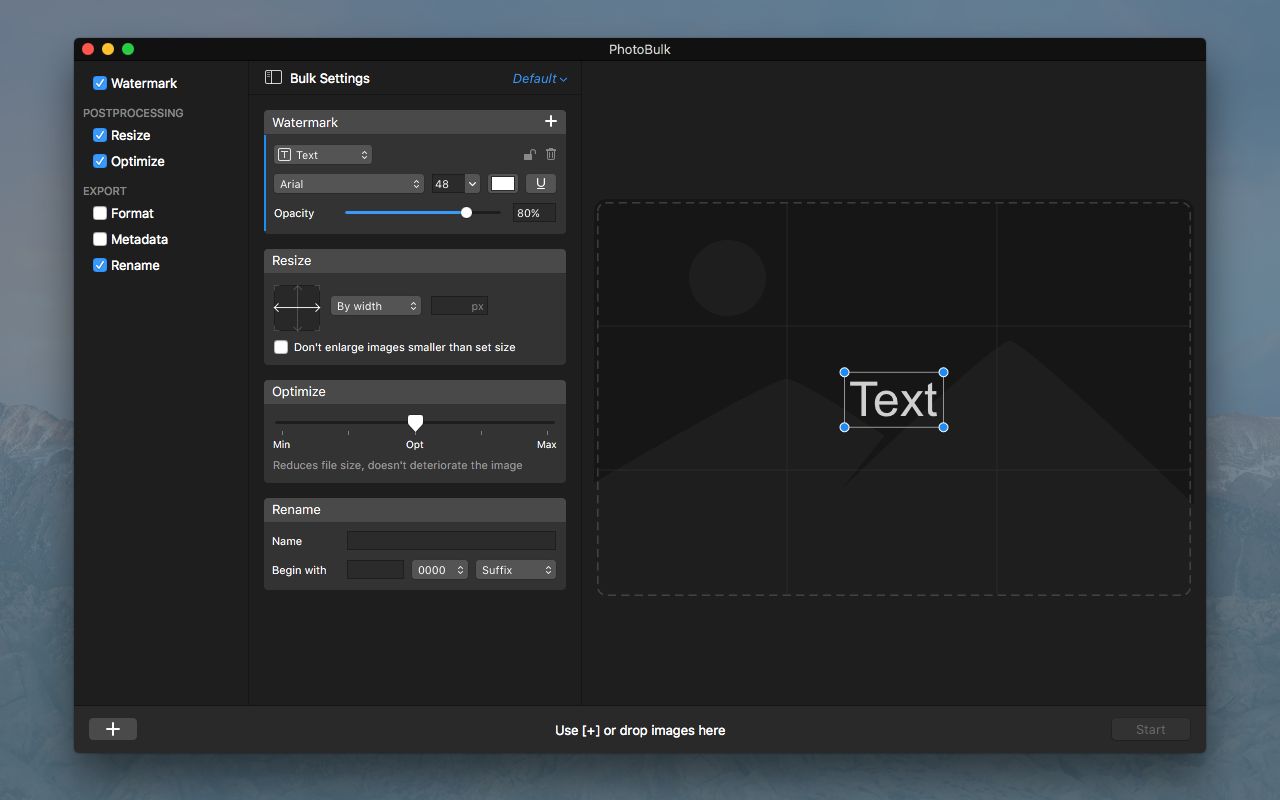Open the watermark text color swatch
The image size is (1280, 800).
coord(502,183)
